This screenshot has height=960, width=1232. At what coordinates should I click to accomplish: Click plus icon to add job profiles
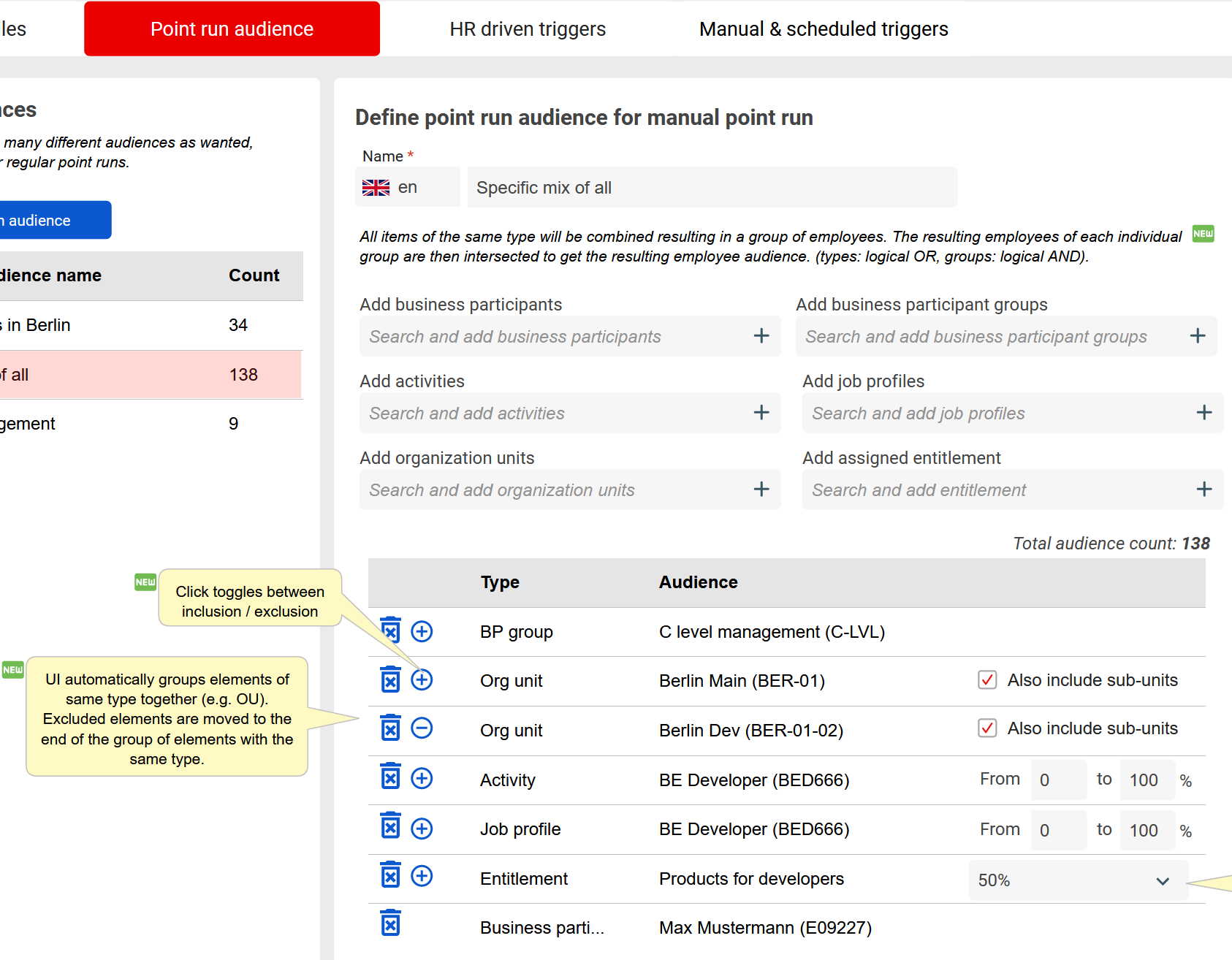1204,413
